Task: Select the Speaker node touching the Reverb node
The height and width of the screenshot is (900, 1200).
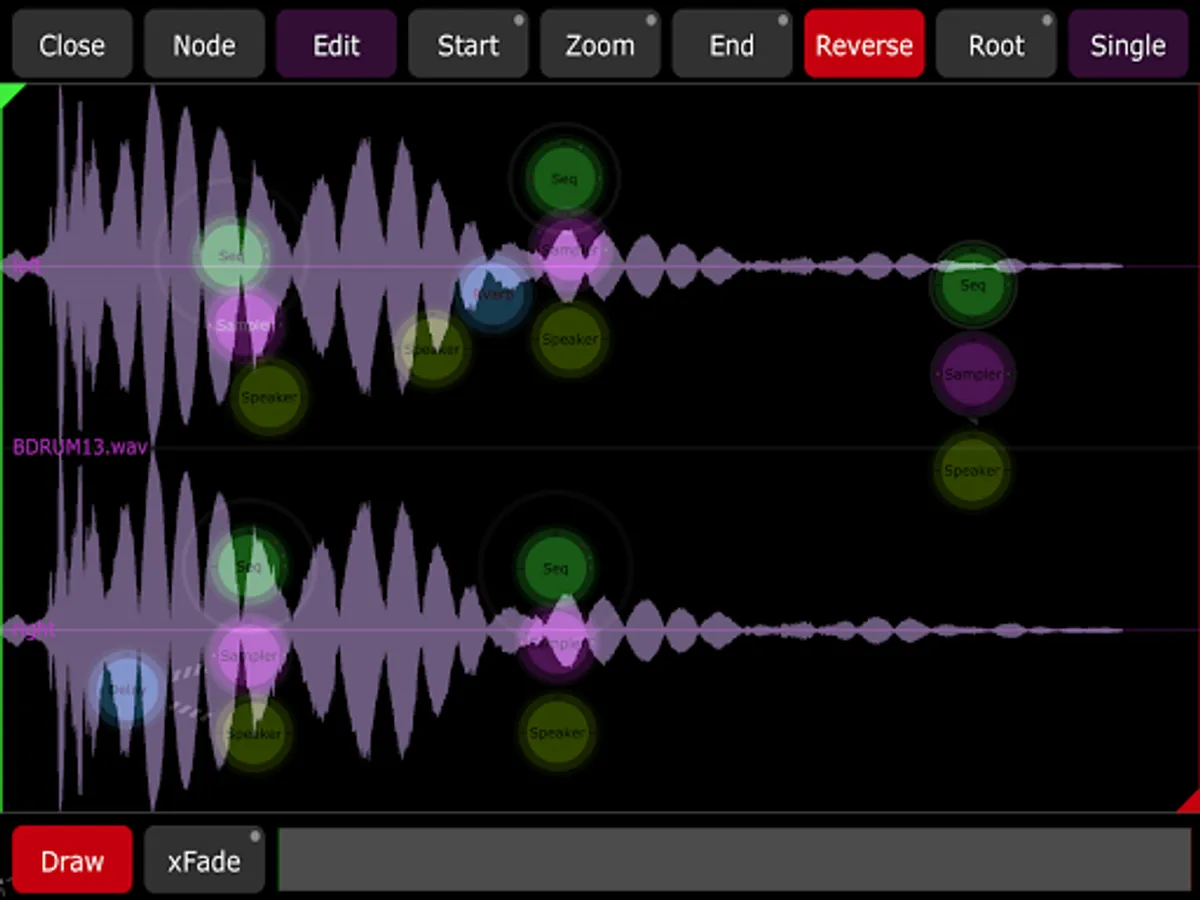Action: click(x=433, y=349)
